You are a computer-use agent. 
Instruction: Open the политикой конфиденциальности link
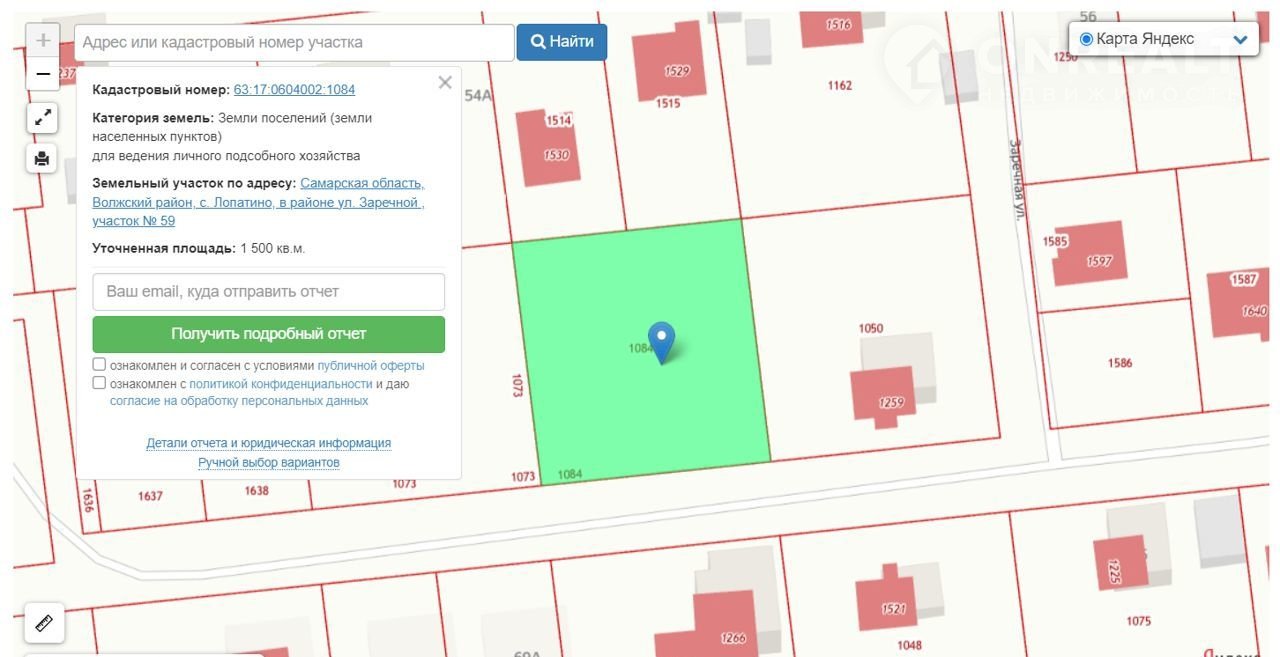coord(281,384)
